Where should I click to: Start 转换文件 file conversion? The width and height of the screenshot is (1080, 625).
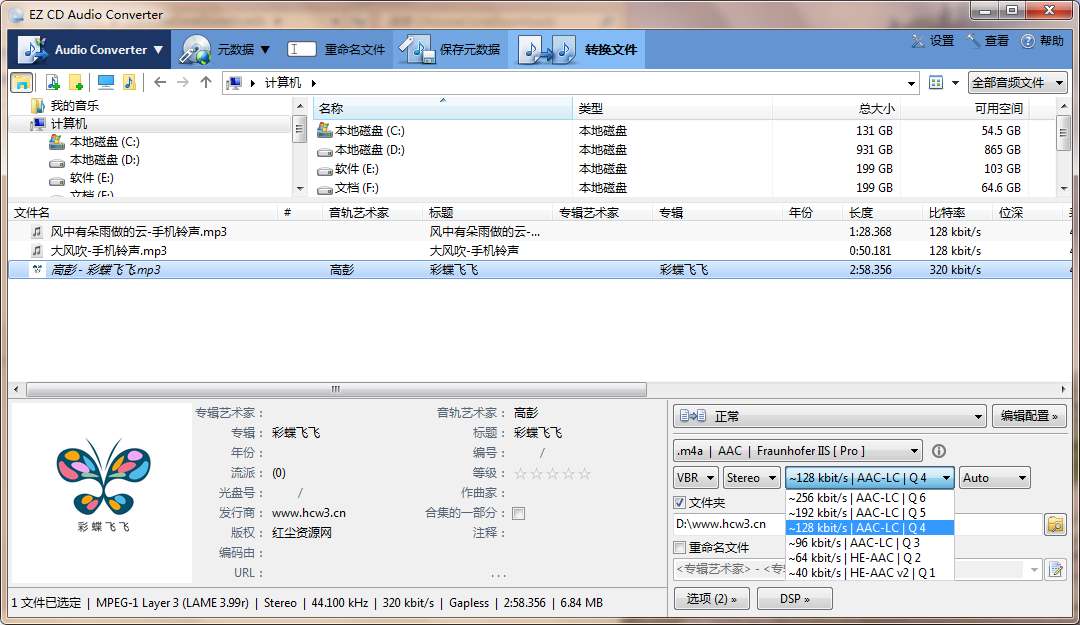click(x=583, y=48)
